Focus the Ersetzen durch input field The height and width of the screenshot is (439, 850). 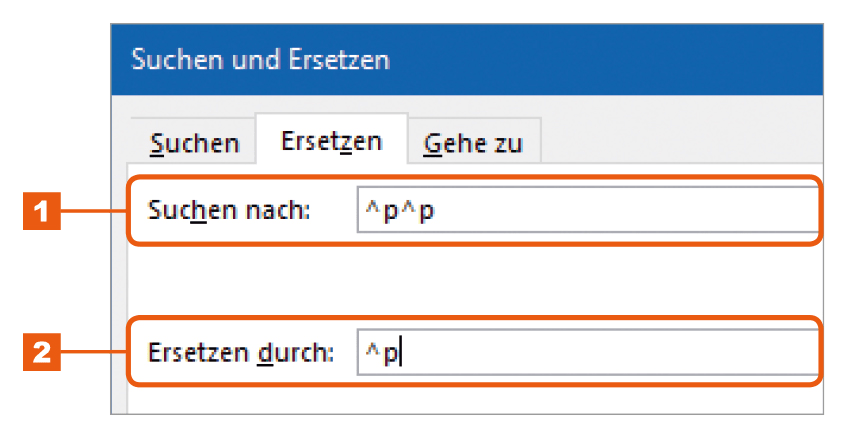pos(587,352)
